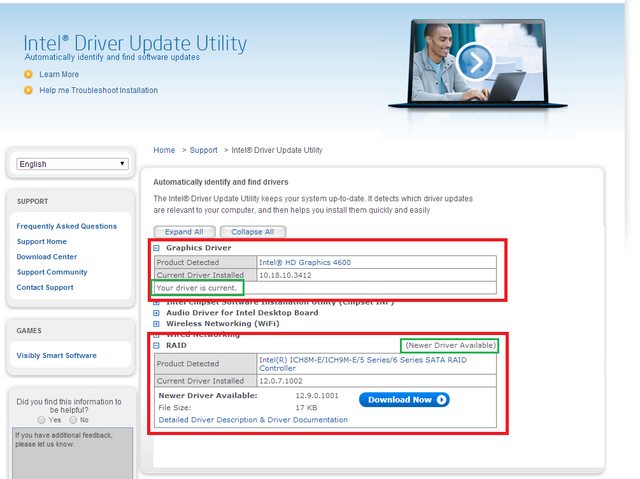Open the SATA RAID Controller product link

[362, 364]
